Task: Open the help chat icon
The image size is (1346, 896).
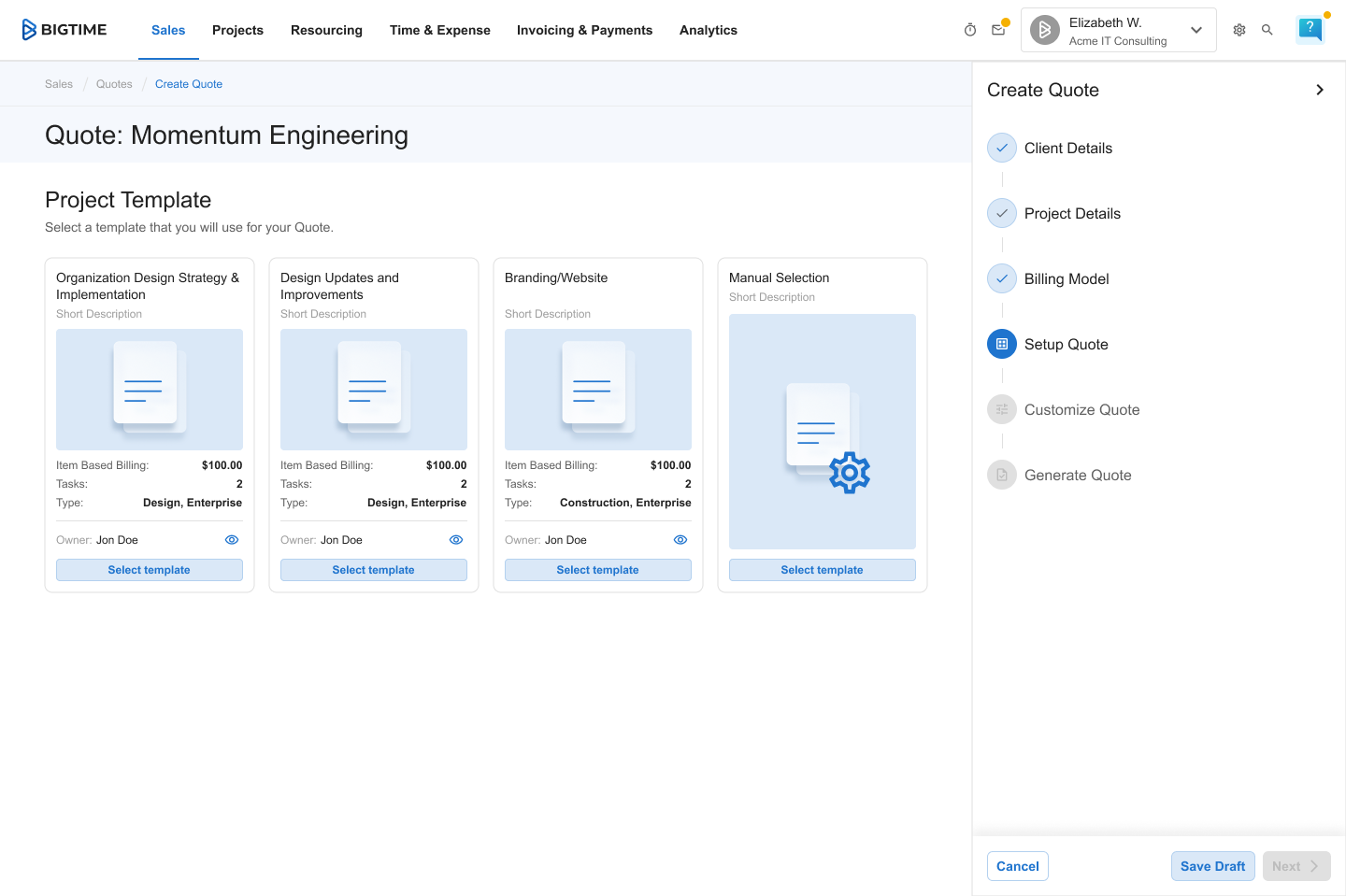Action: click(1310, 29)
